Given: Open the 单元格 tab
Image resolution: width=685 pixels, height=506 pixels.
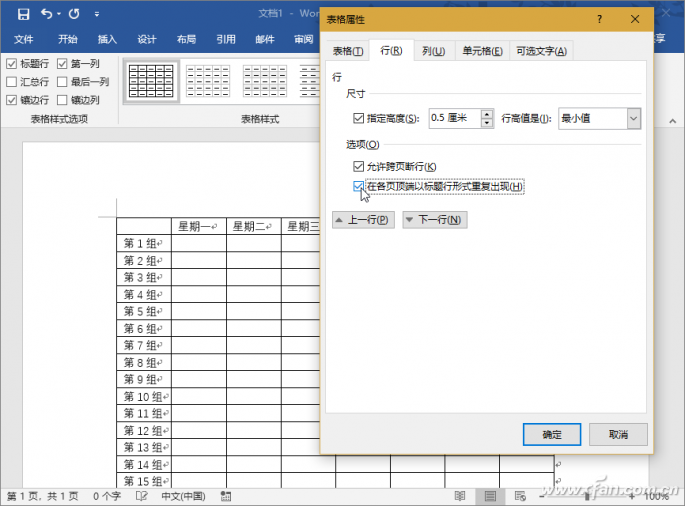Looking at the screenshot, I should pos(481,51).
